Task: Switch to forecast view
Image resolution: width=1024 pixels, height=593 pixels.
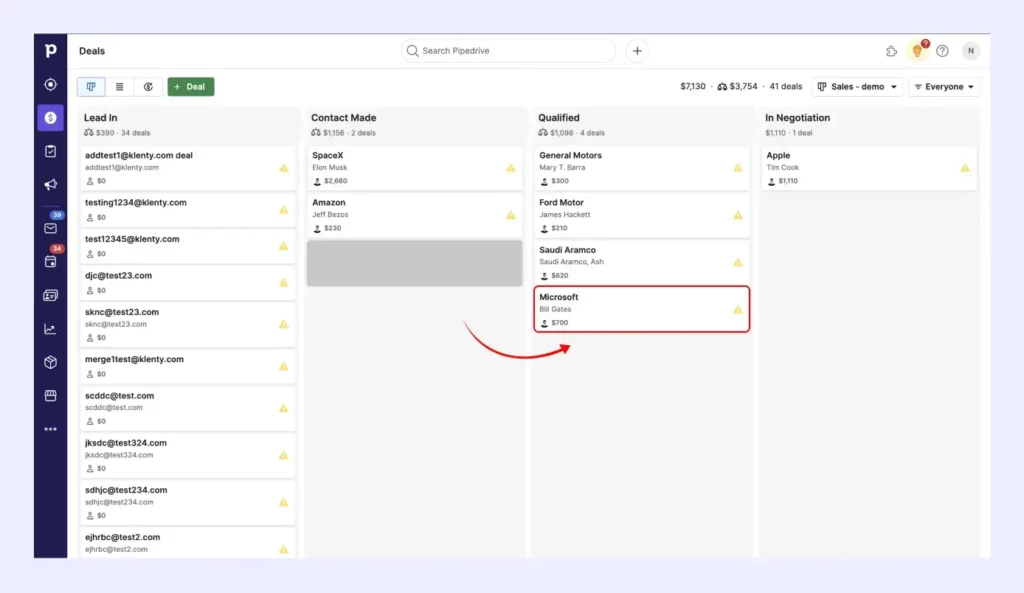Action: [x=148, y=86]
